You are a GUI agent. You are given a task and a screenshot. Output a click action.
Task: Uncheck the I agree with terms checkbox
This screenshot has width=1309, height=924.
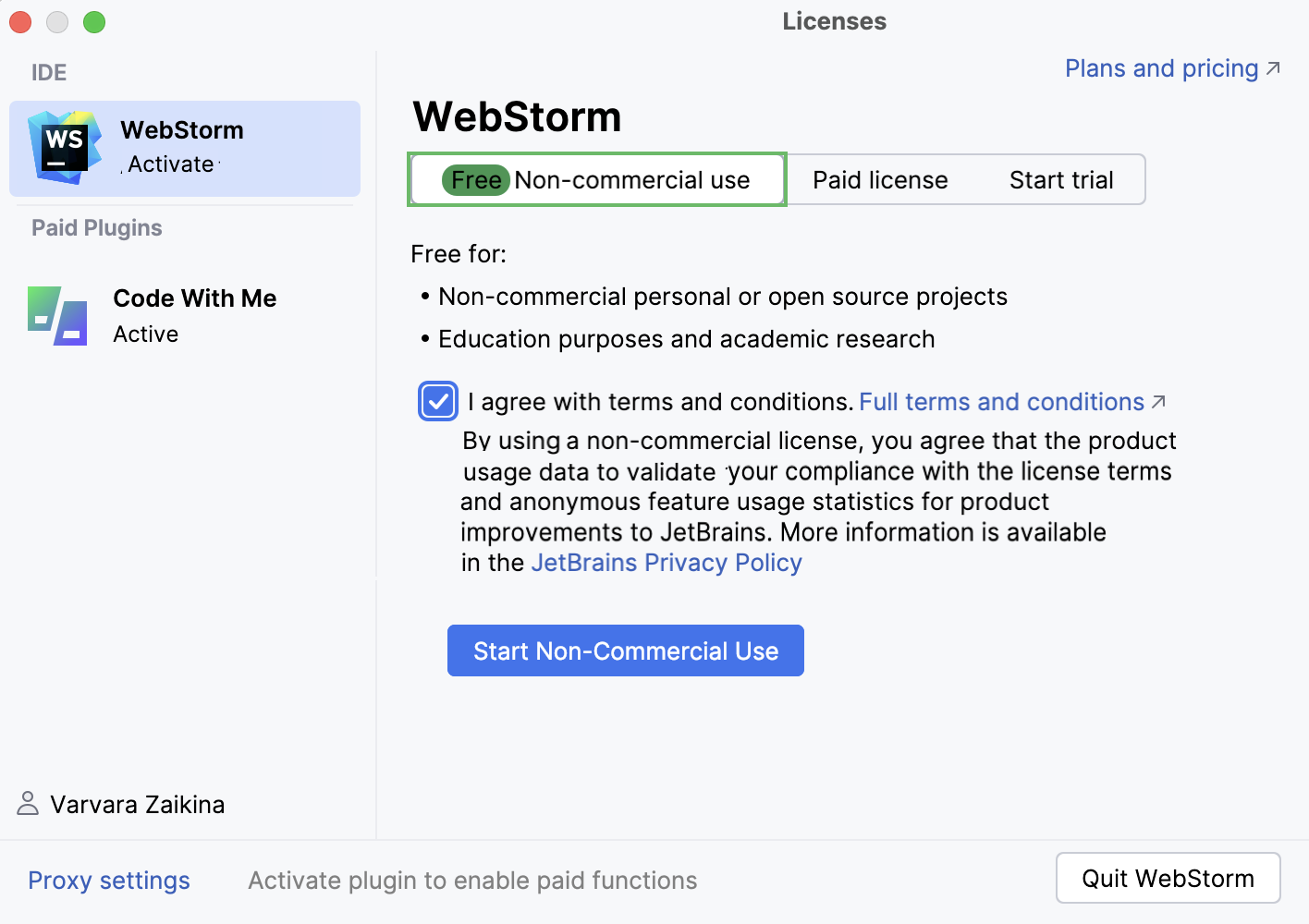437,401
